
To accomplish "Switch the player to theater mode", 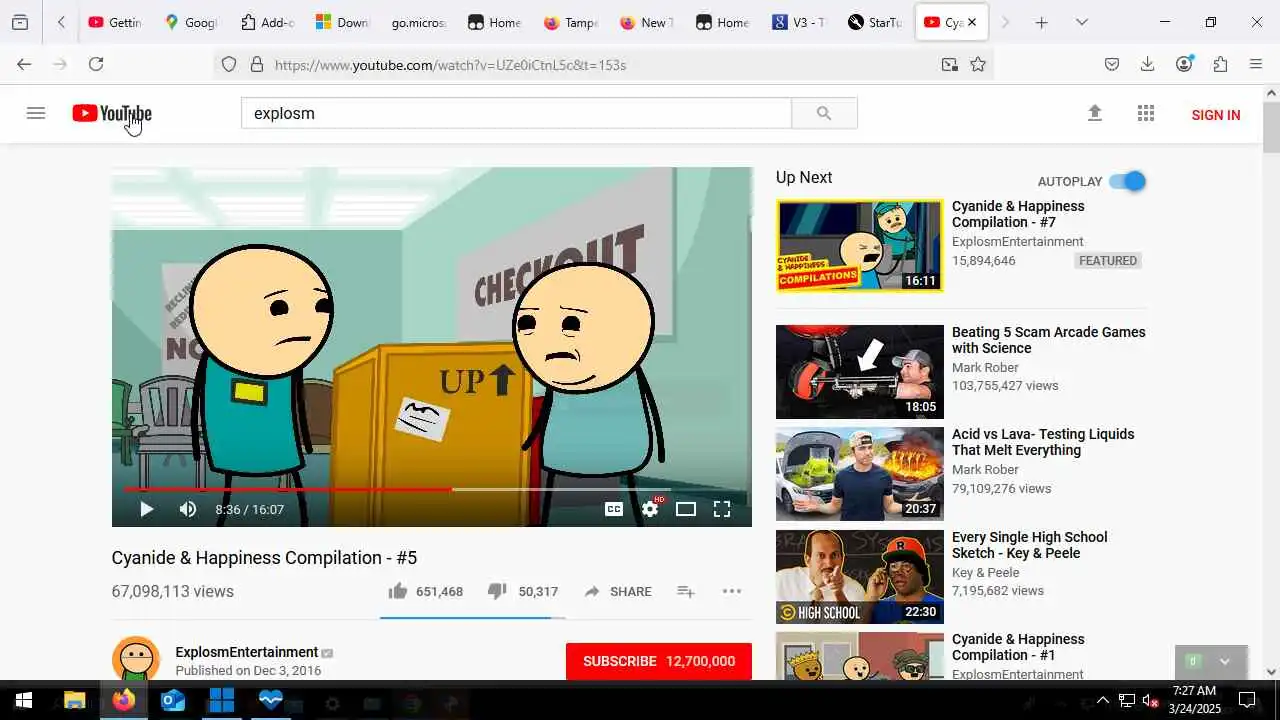I will click(686, 509).
